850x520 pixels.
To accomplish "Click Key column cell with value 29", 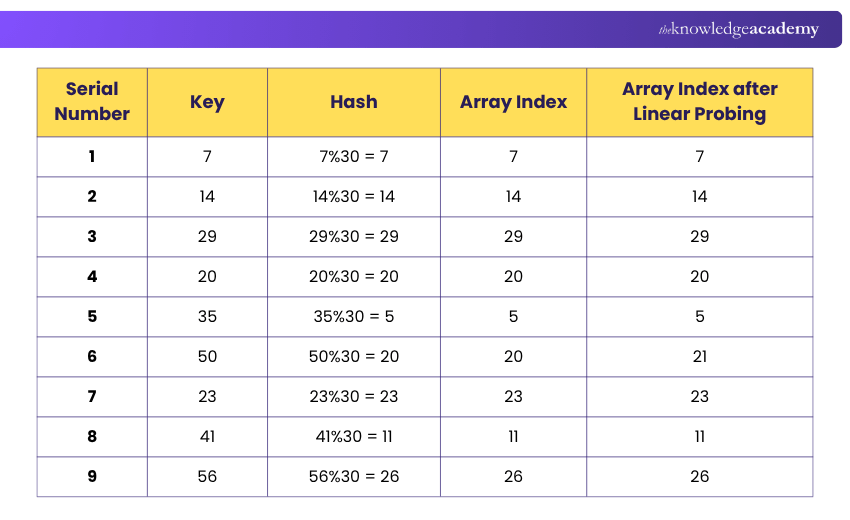I will coord(207,236).
